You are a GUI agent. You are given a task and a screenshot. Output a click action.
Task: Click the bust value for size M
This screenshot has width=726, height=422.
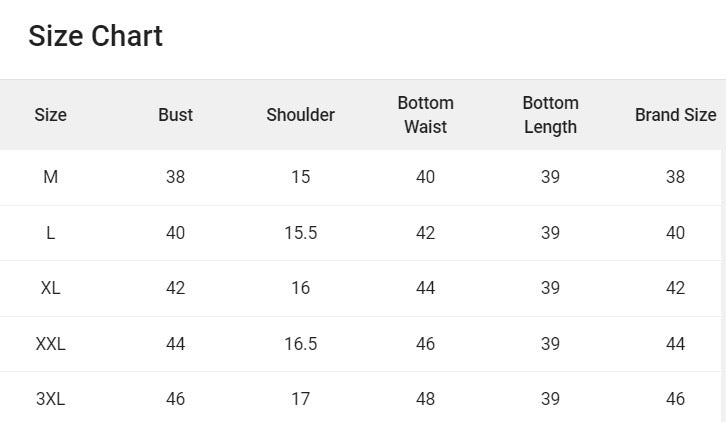point(175,177)
